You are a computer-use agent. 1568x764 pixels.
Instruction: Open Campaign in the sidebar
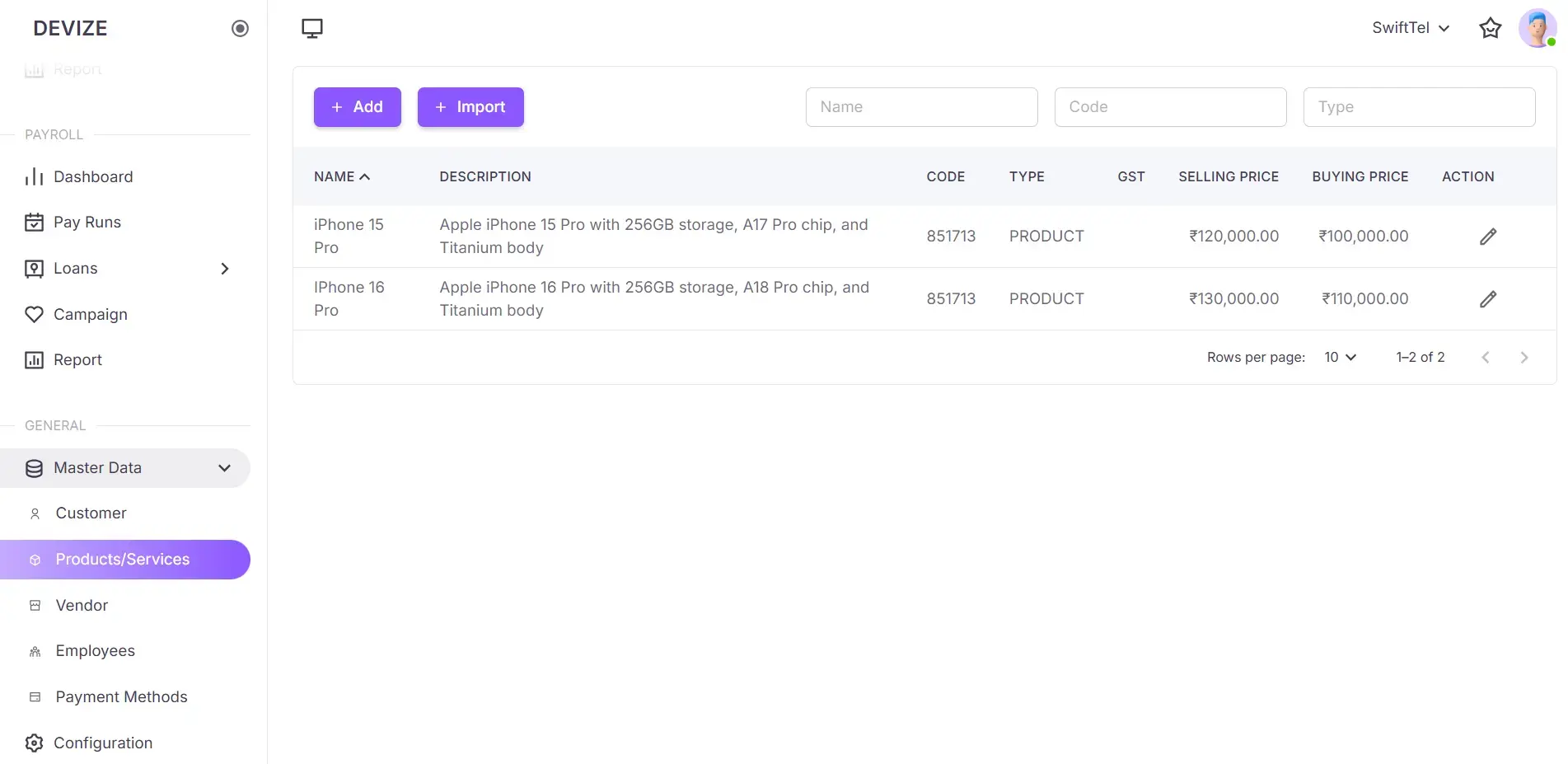125,314
